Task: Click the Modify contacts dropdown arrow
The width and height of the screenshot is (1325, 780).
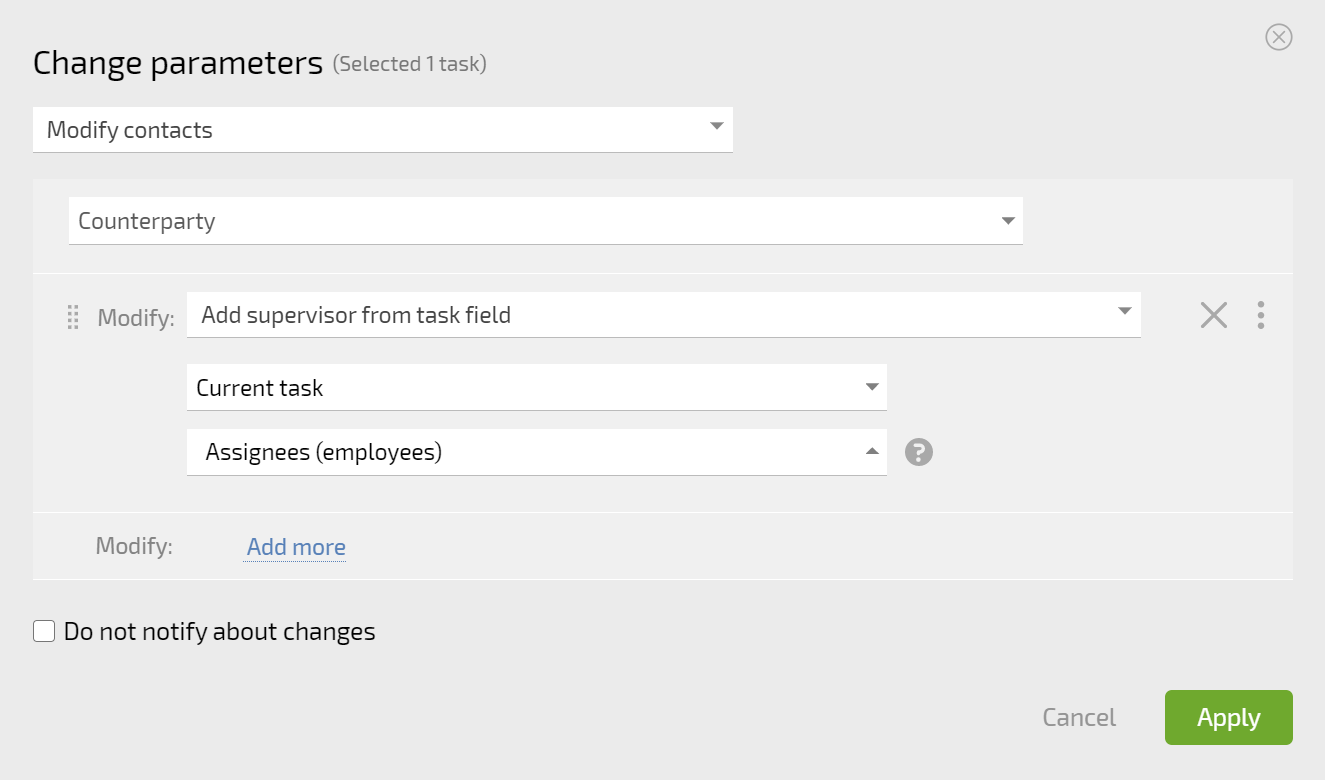Action: (x=716, y=126)
